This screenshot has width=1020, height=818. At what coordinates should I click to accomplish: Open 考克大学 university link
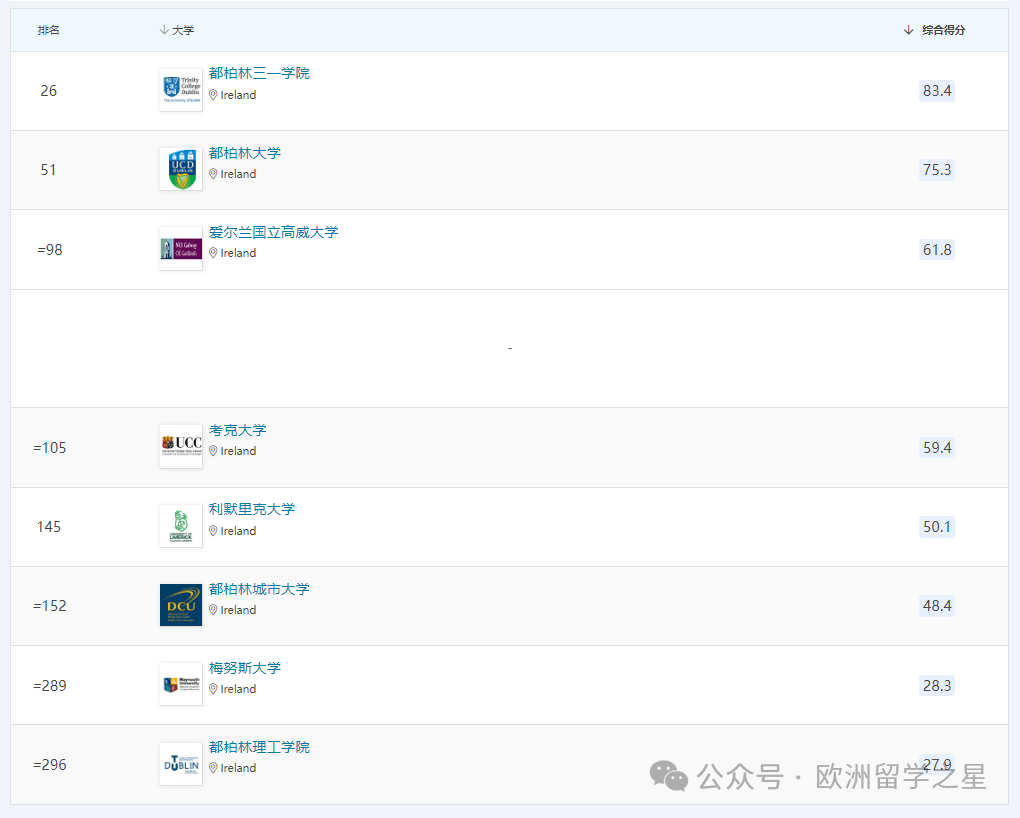tap(237, 430)
